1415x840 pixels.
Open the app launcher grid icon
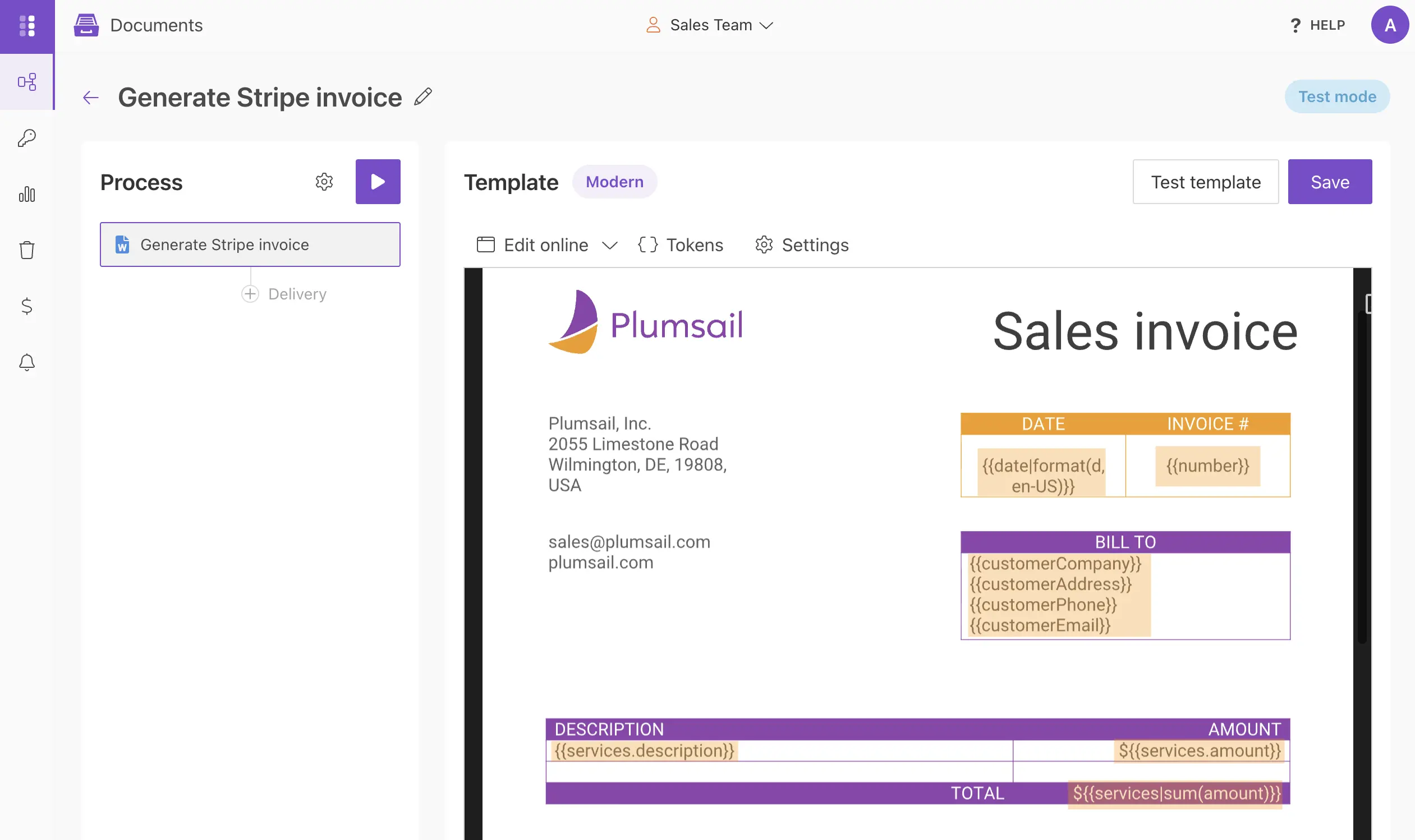[27, 26]
